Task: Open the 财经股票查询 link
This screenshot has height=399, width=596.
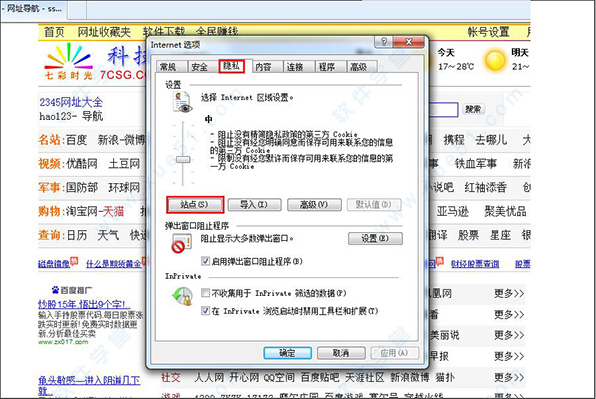Action: tap(475, 264)
